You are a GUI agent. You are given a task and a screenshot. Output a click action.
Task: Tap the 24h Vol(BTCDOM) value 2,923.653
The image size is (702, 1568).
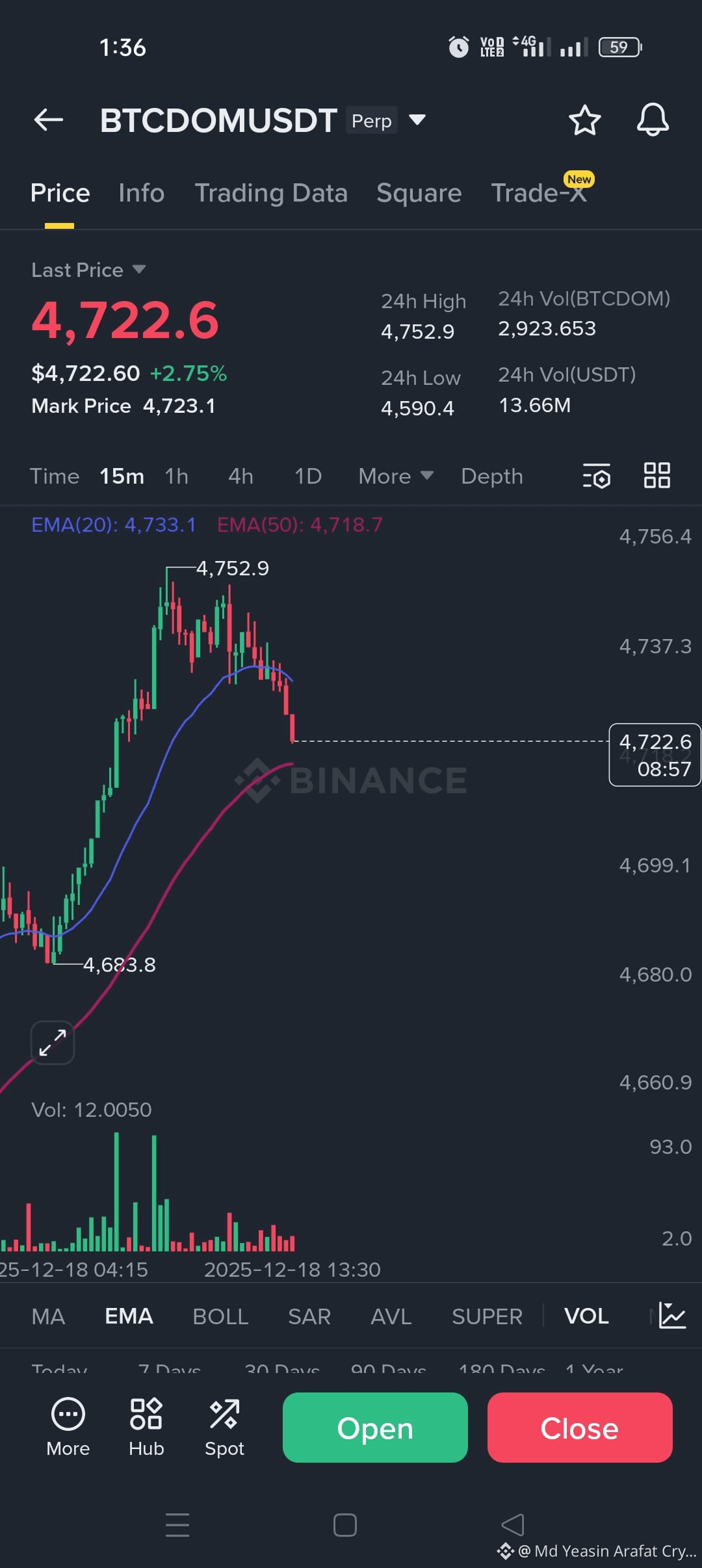(x=547, y=328)
